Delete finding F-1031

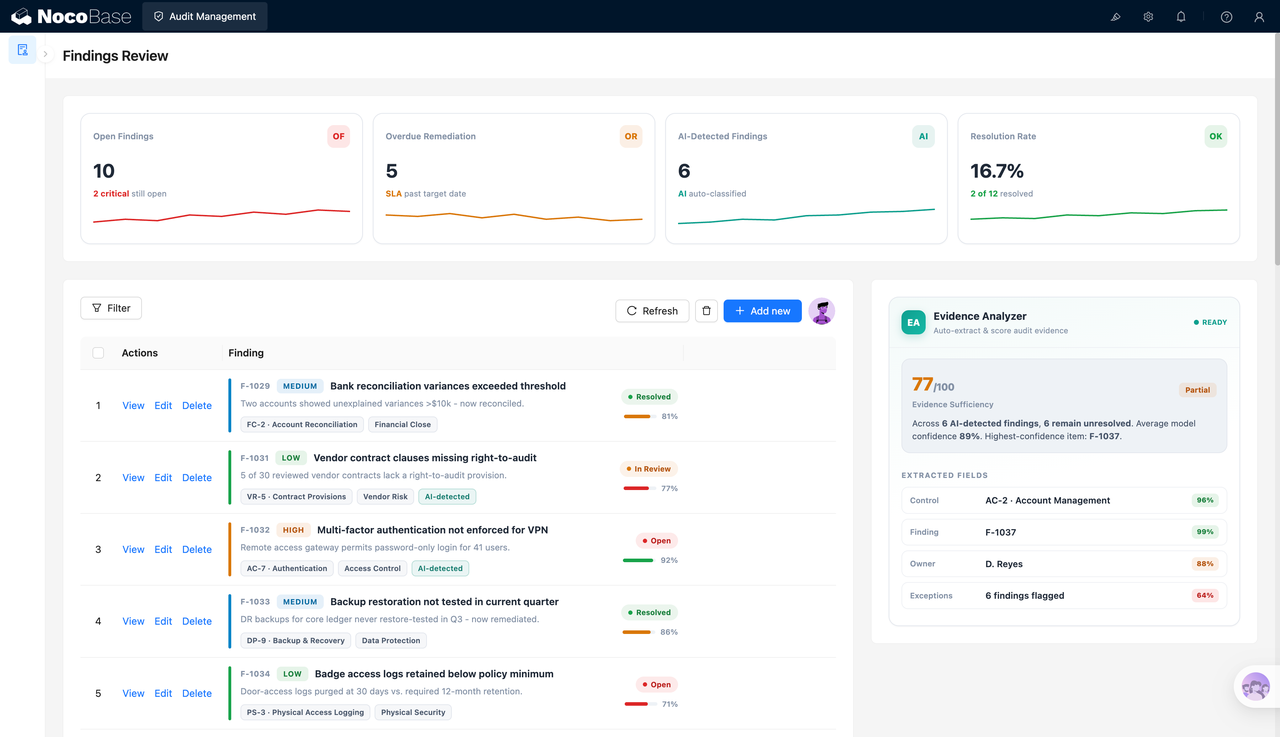pyautogui.click(x=197, y=478)
